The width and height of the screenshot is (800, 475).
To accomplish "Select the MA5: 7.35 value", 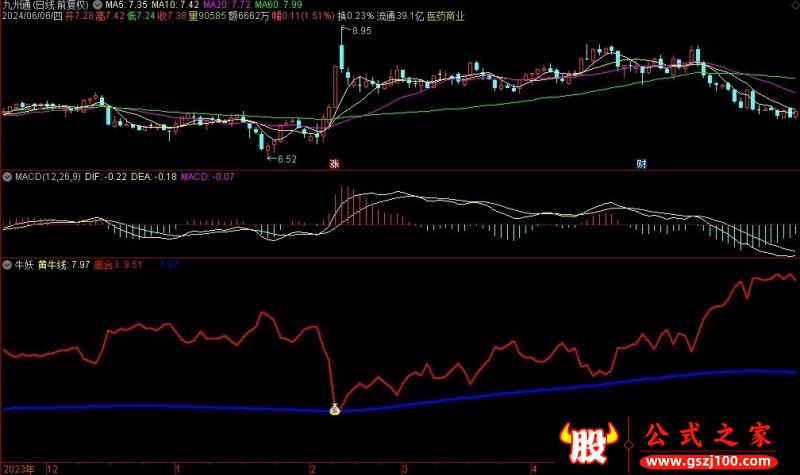I will click(127, 5).
